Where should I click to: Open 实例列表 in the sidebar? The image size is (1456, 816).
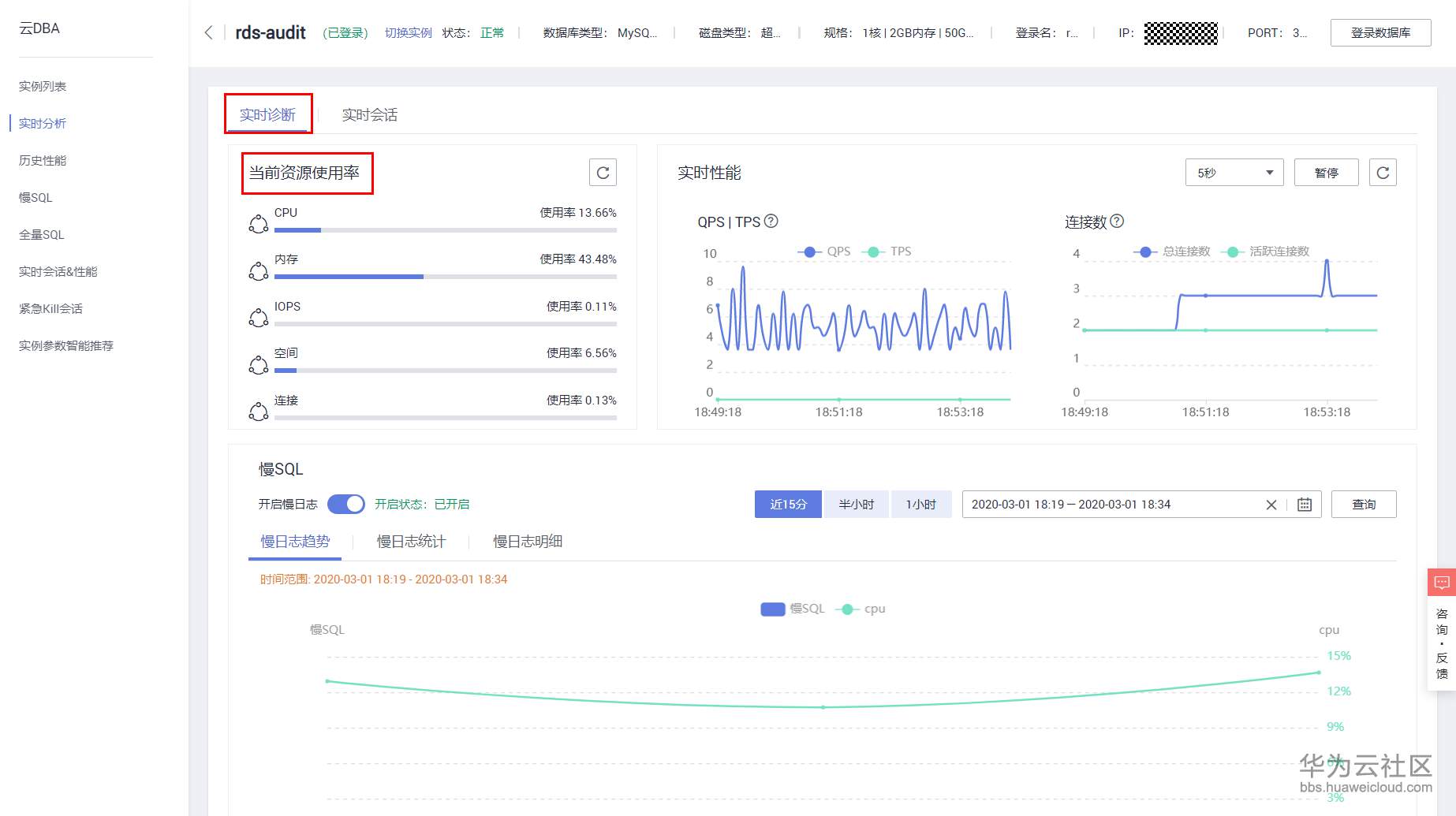[x=43, y=87]
